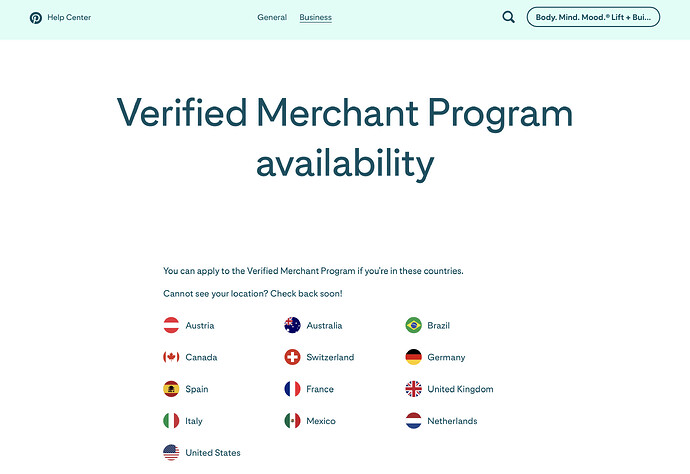The height and width of the screenshot is (474, 690).
Task: Click the United States country label
Action: [x=213, y=453]
